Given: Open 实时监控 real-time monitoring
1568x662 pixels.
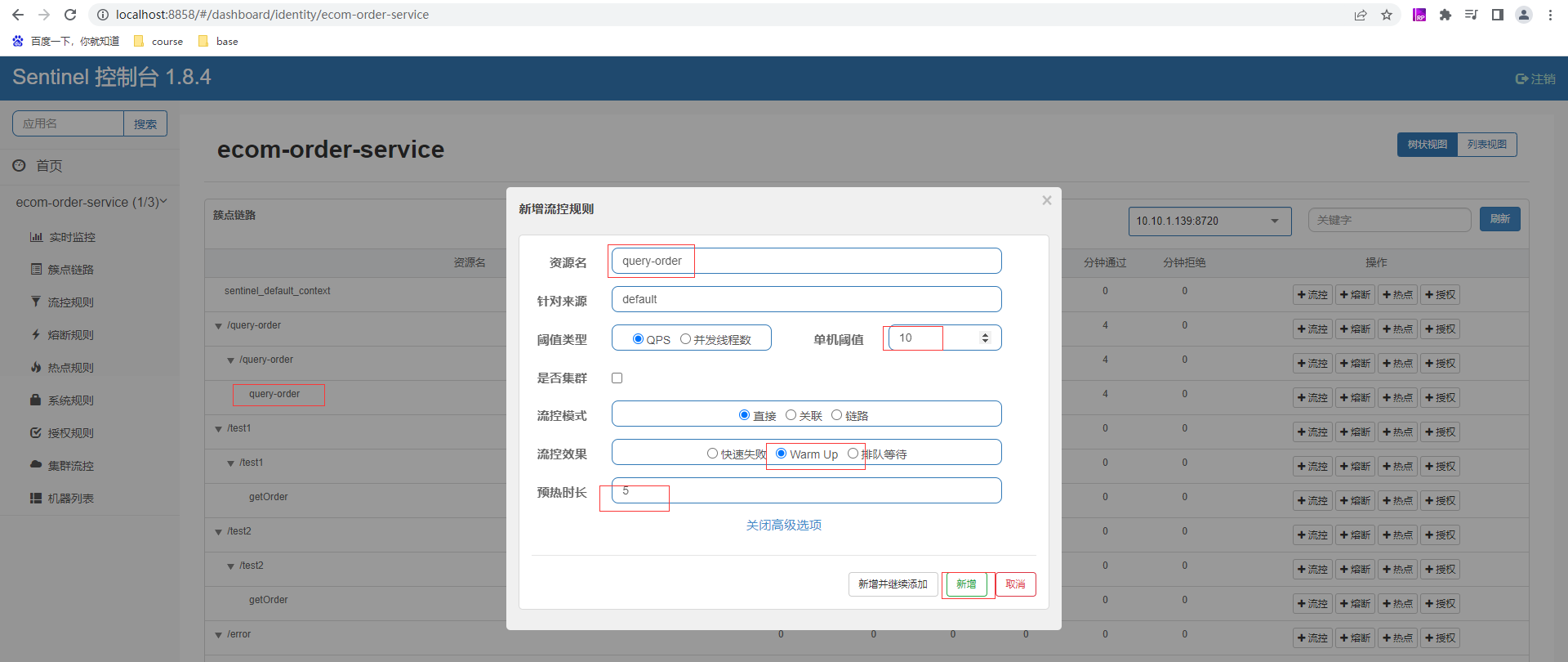Looking at the screenshot, I should (63, 237).
